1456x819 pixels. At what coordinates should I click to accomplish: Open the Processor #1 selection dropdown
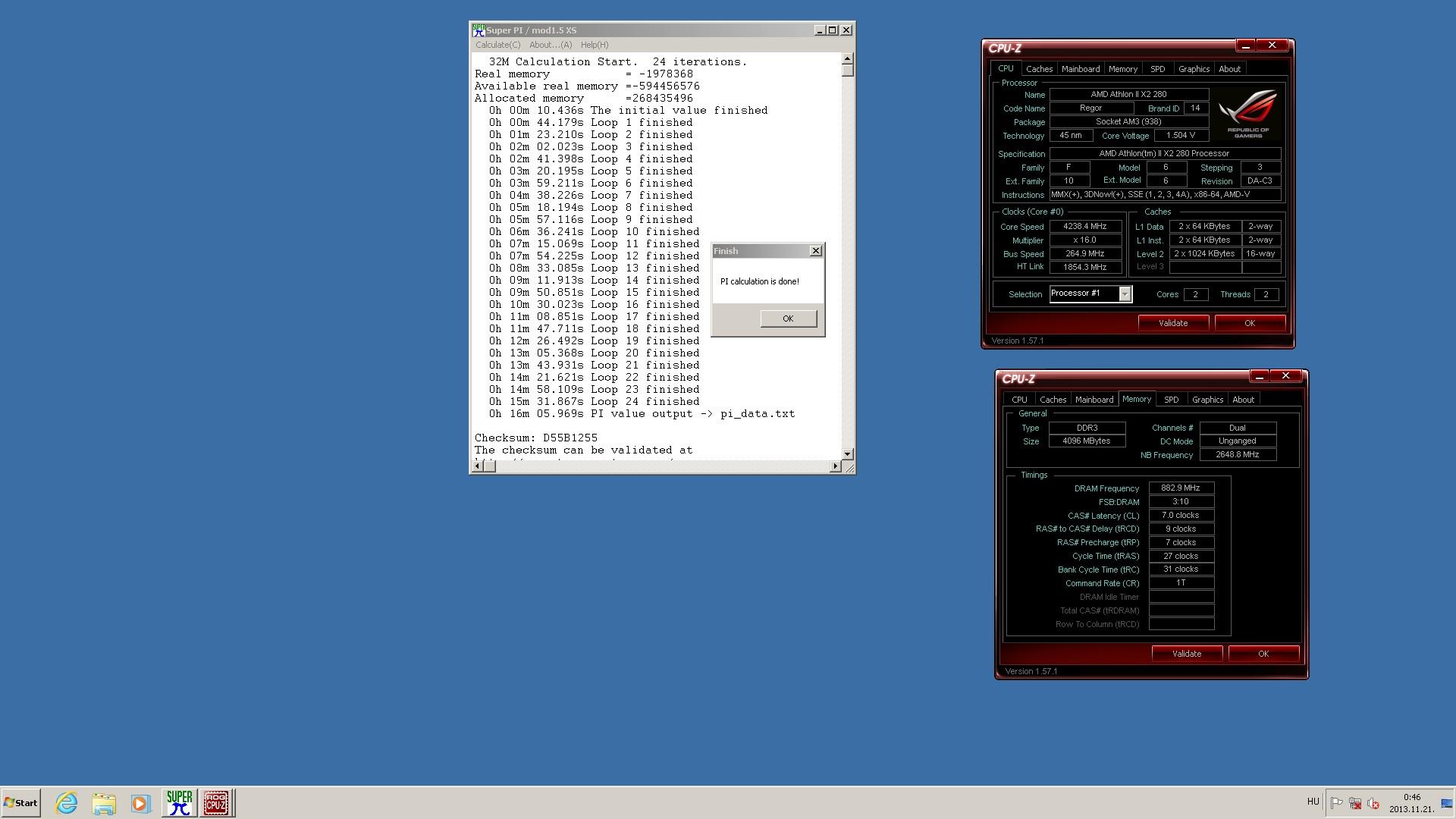[x=1125, y=294]
